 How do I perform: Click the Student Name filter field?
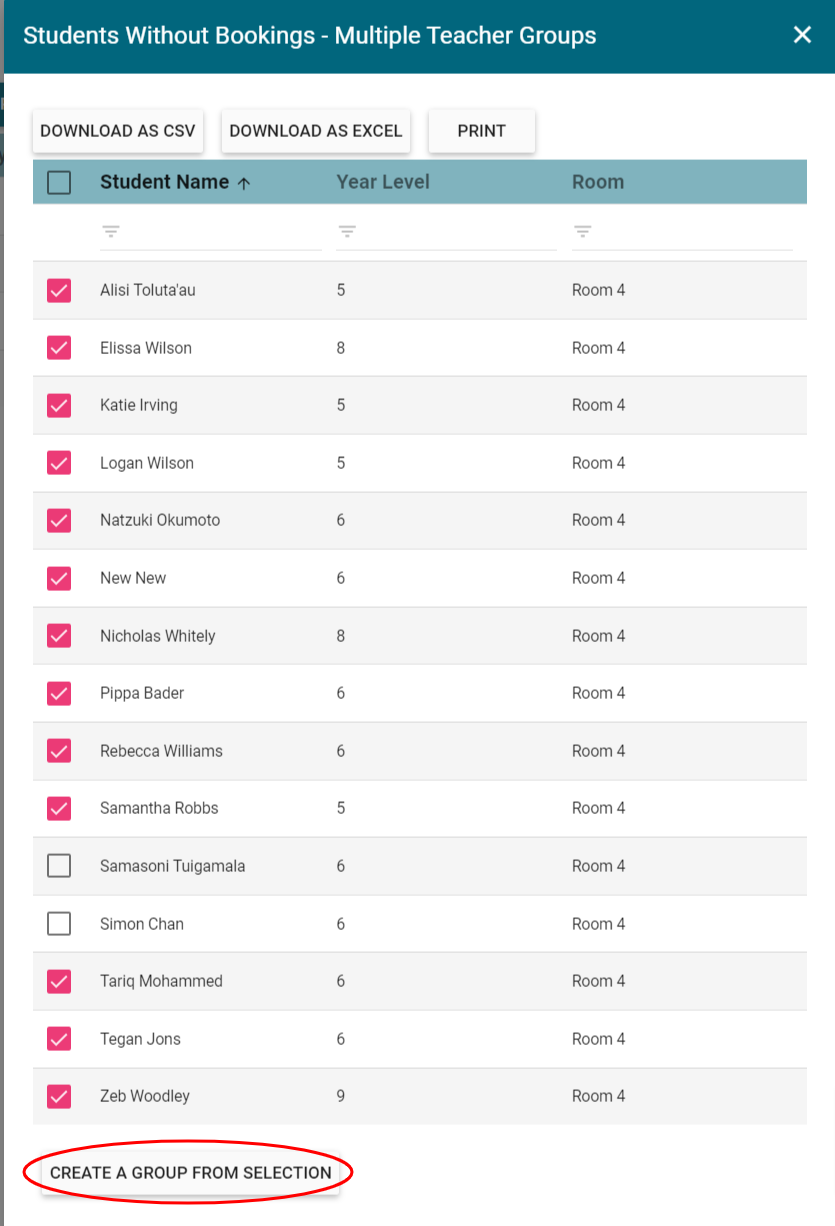click(x=222, y=232)
